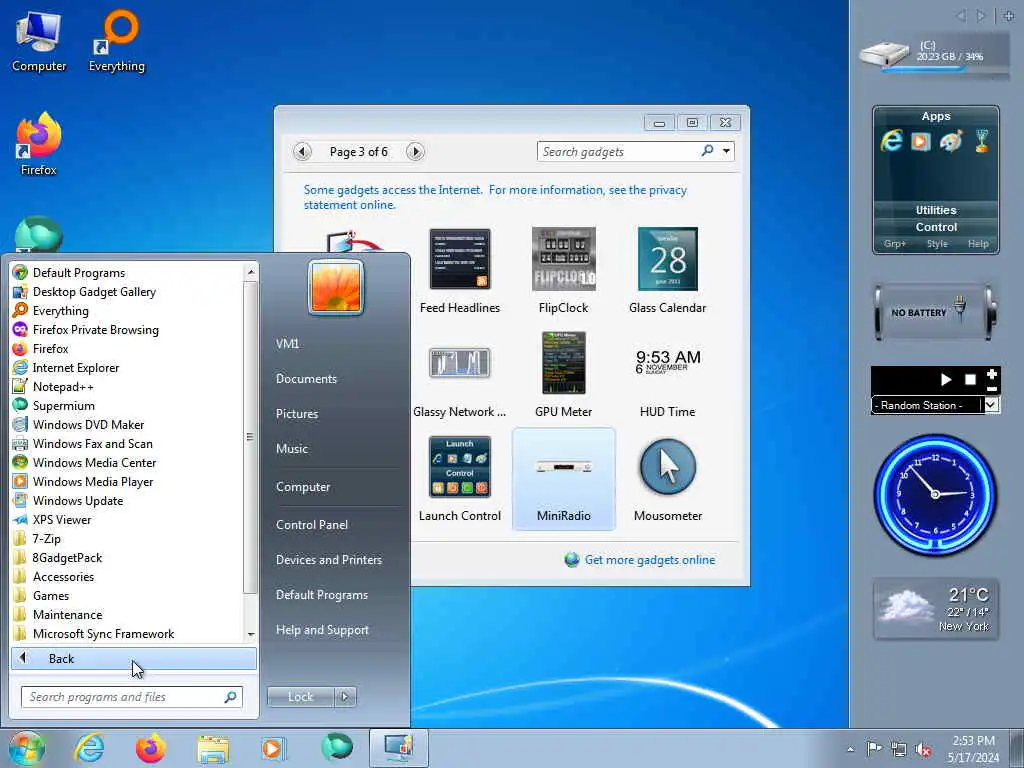Increase radio gadget volume with the plus button

tap(992, 374)
